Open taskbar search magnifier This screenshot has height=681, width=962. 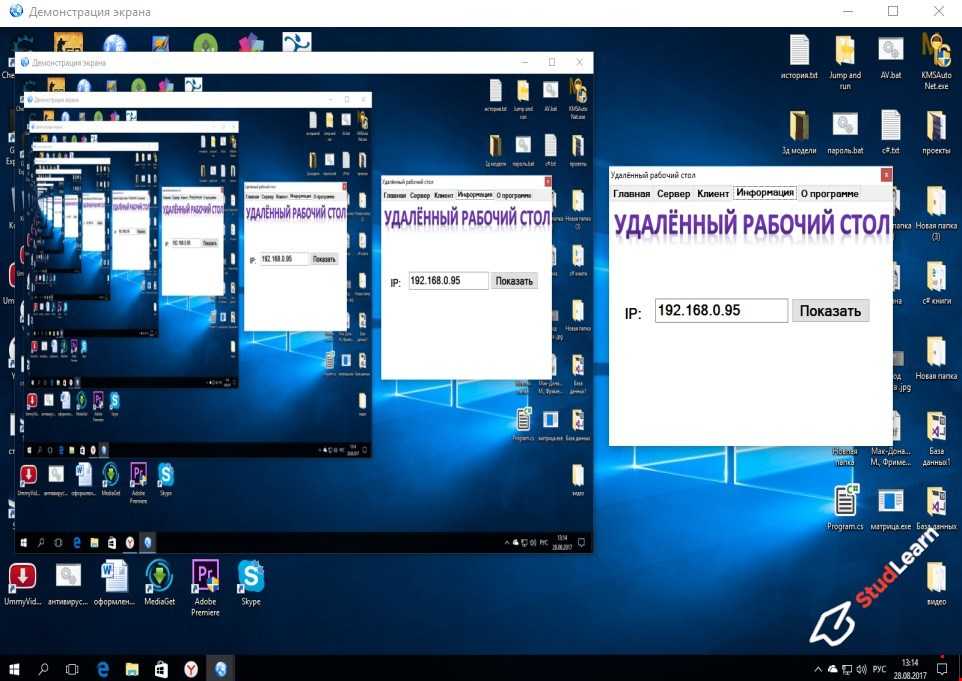(x=44, y=669)
